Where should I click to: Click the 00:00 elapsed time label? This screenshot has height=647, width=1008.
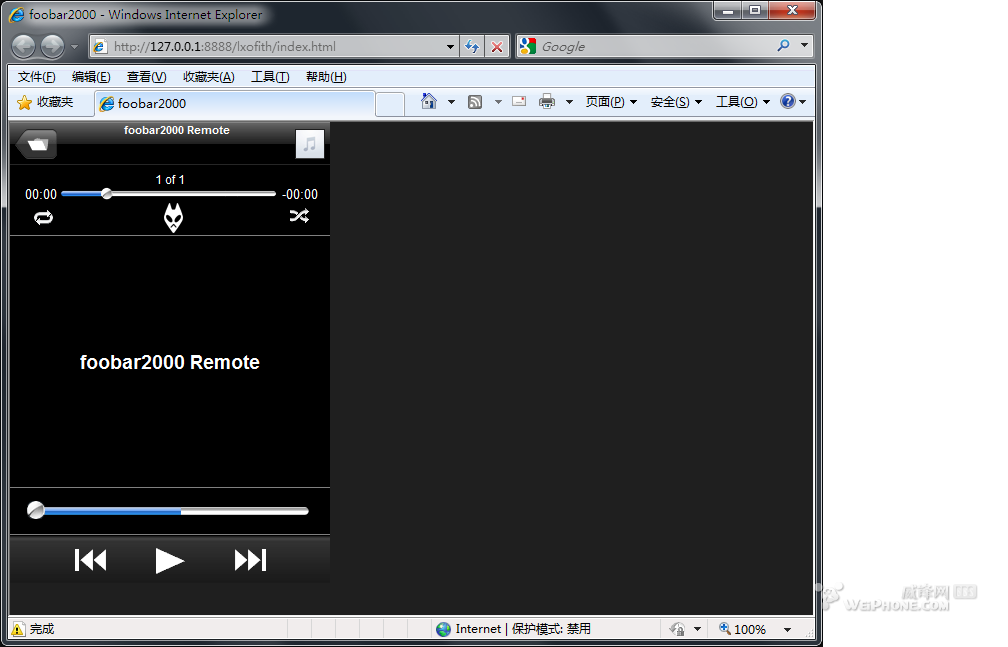(x=40, y=194)
